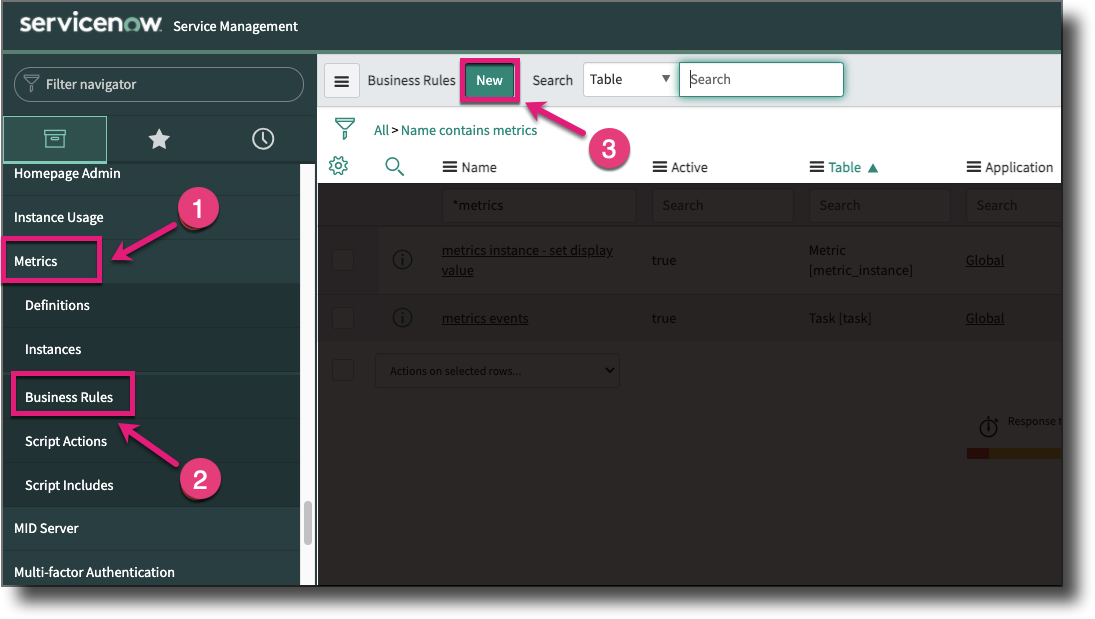Image resolution: width=1095 pixels, height=619 pixels.
Task: Select Script Includes in navigator
Action: tap(69, 485)
